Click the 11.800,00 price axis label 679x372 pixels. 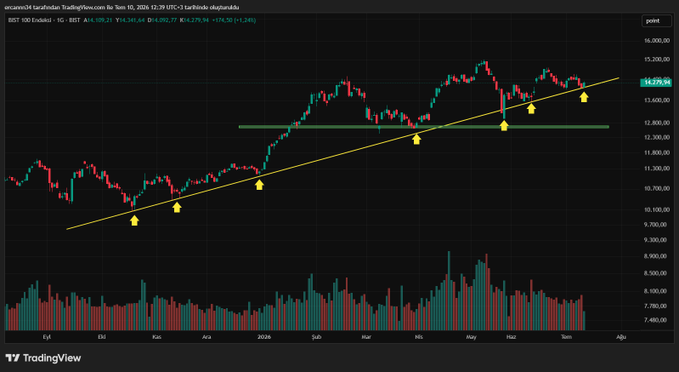coord(657,152)
